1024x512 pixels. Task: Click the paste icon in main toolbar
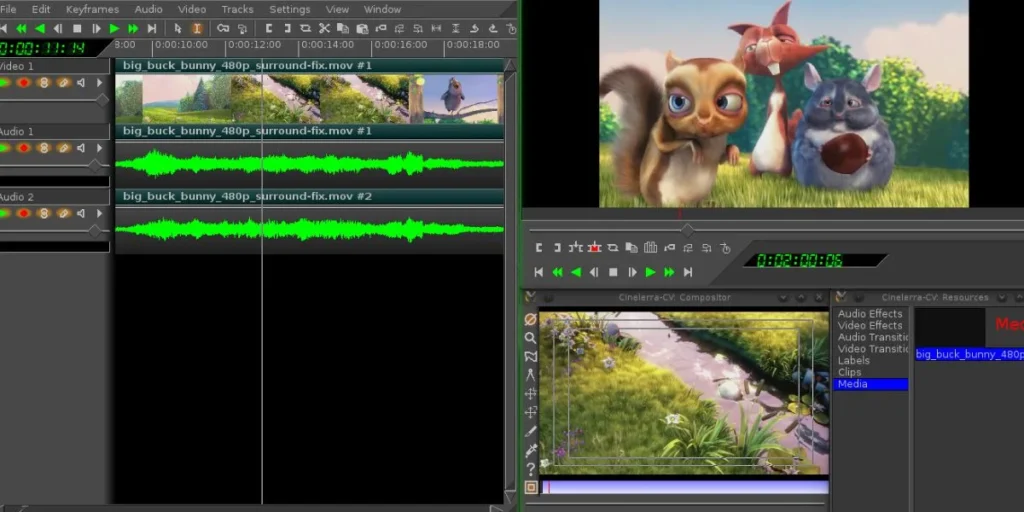point(362,29)
